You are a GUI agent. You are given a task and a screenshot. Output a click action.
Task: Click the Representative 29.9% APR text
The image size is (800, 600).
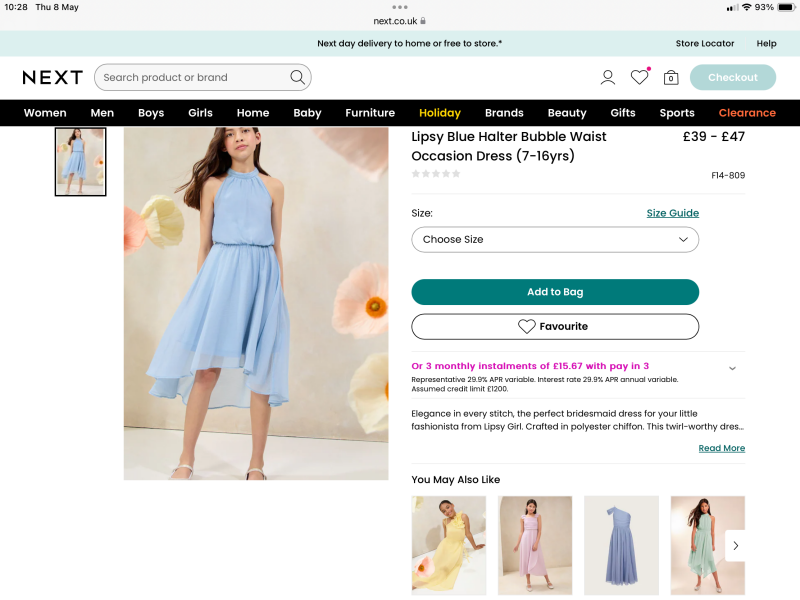(x=544, y=384)
